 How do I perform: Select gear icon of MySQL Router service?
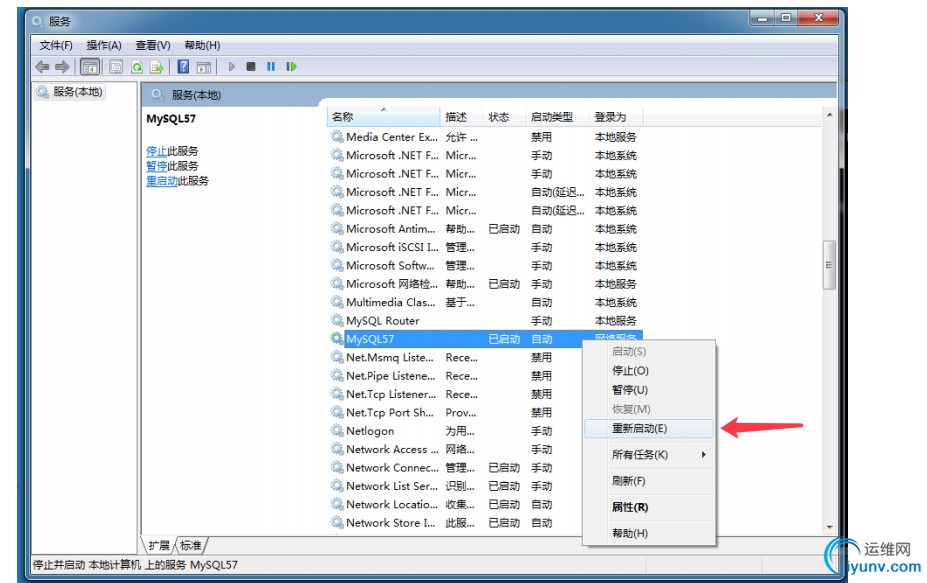tap(337, 320)
